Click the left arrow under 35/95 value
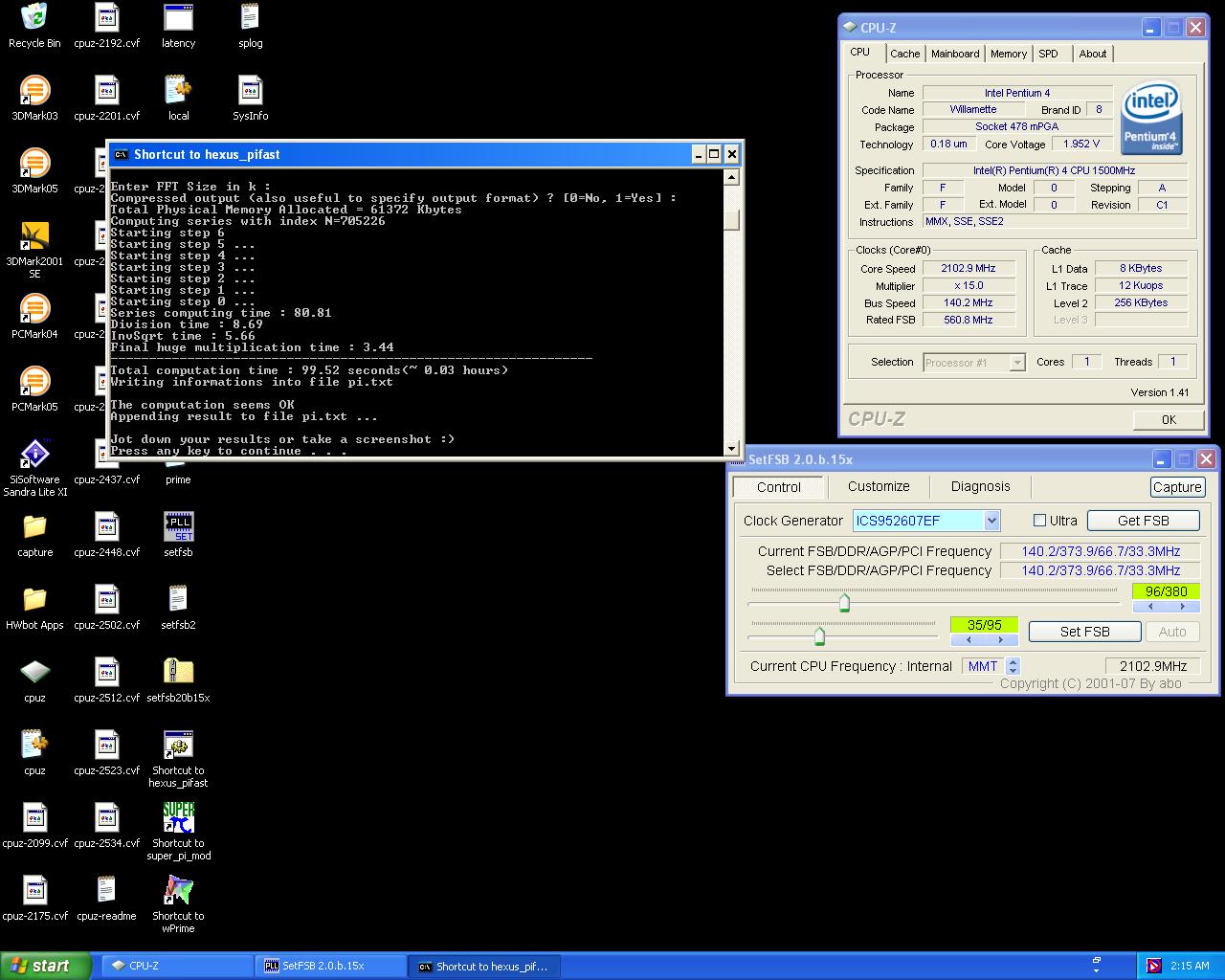The height and width of the screenshot is (980, 1225). [x=967, y=639]
